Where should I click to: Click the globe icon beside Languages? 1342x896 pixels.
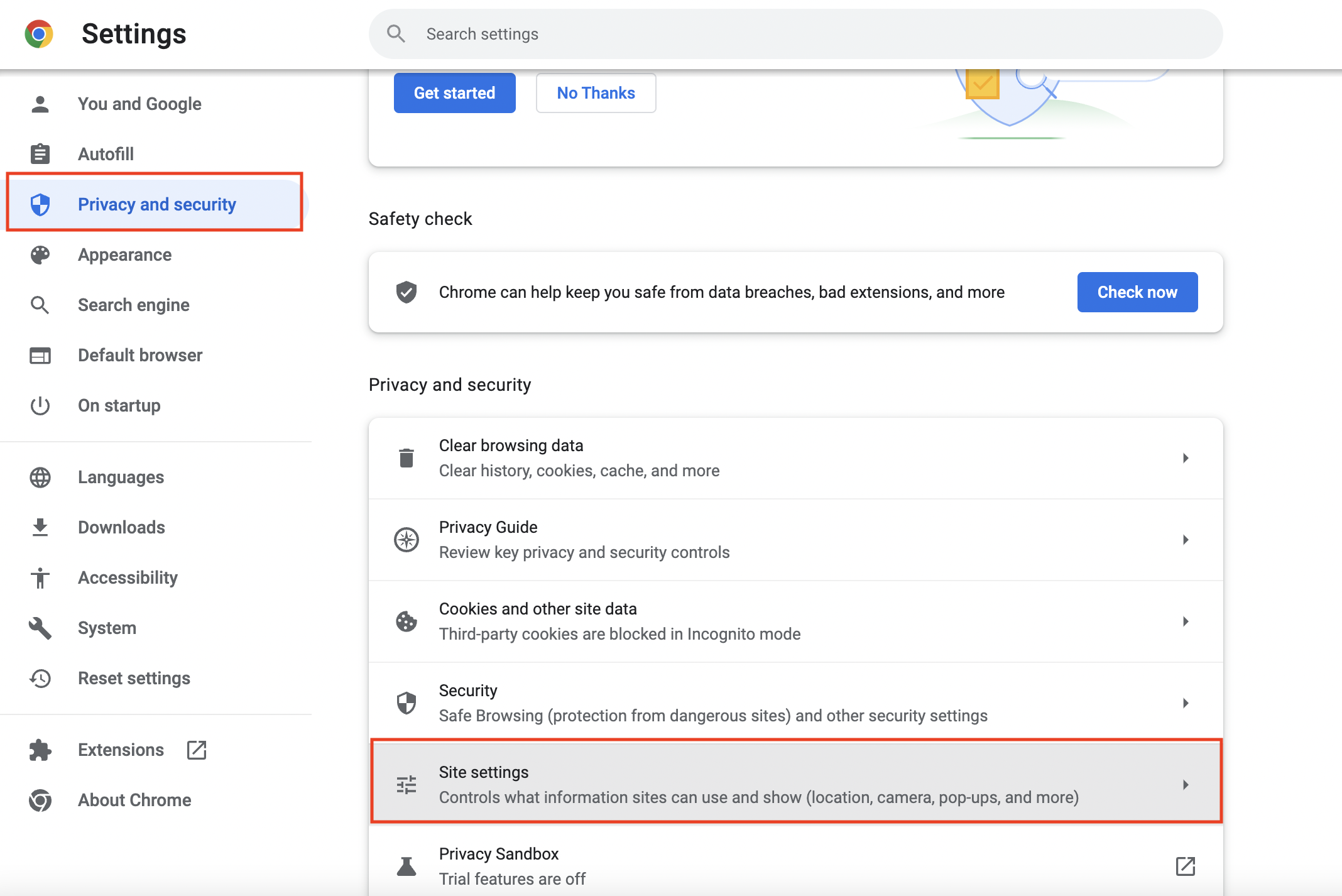[40, 478]
